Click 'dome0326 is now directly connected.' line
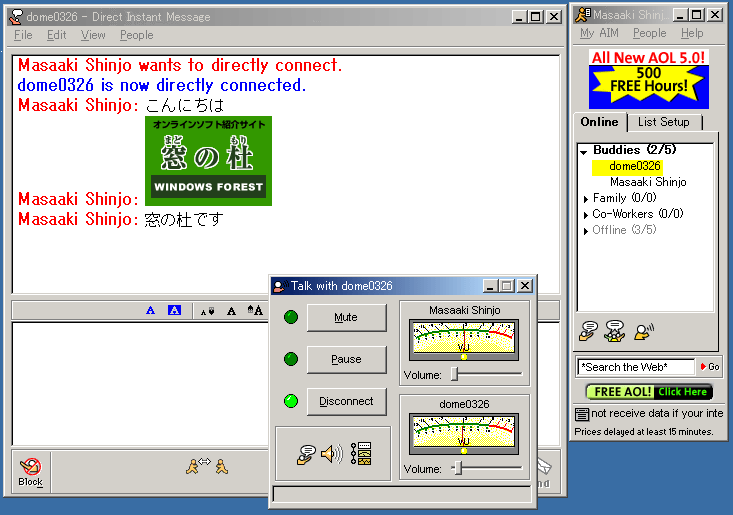 tap(162, 85)
